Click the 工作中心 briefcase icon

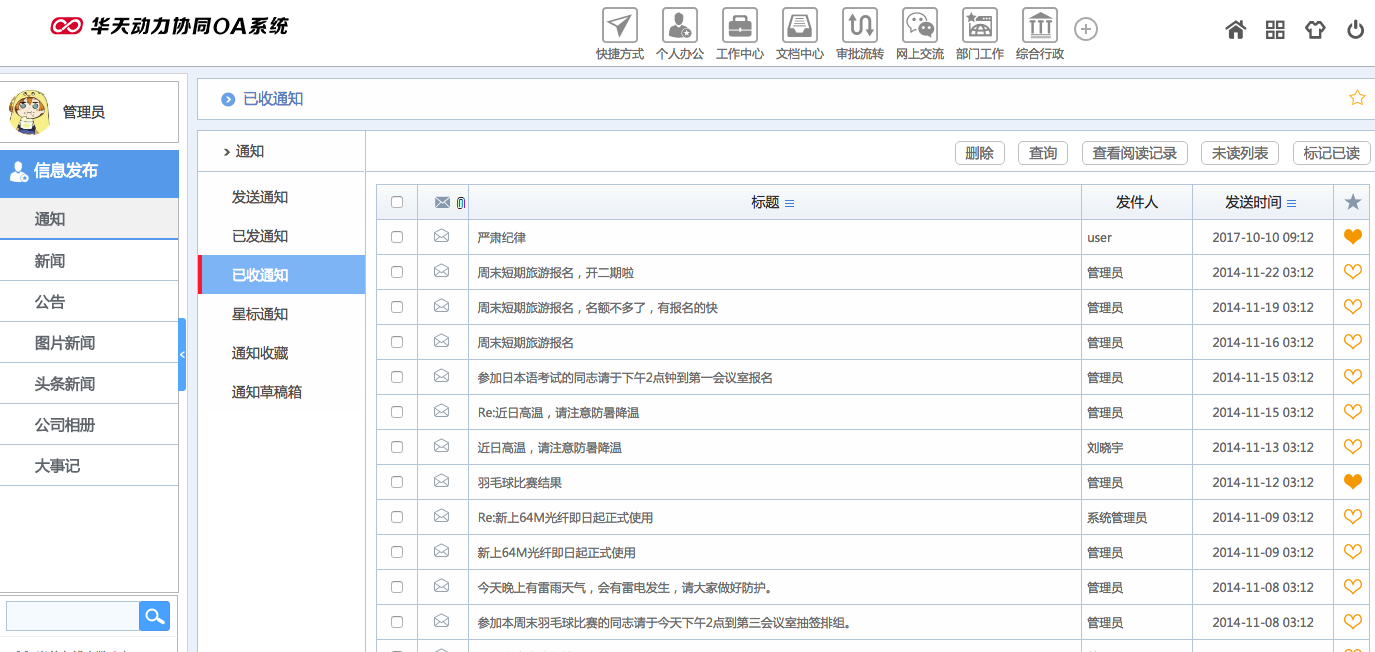[x=740, y=26]
